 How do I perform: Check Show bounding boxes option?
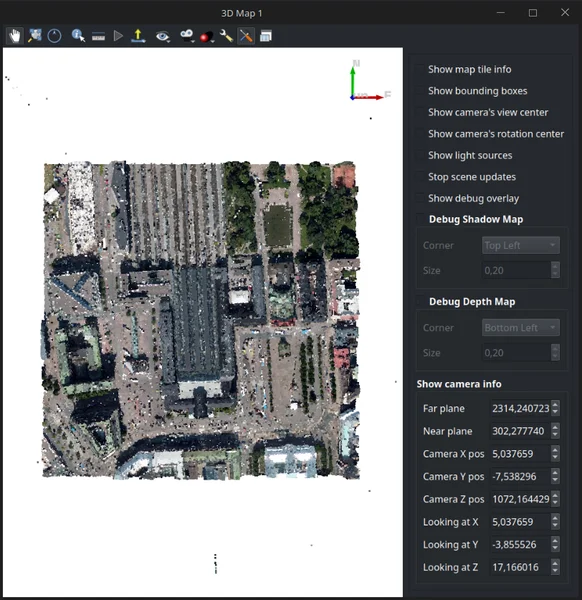point(420,91)
